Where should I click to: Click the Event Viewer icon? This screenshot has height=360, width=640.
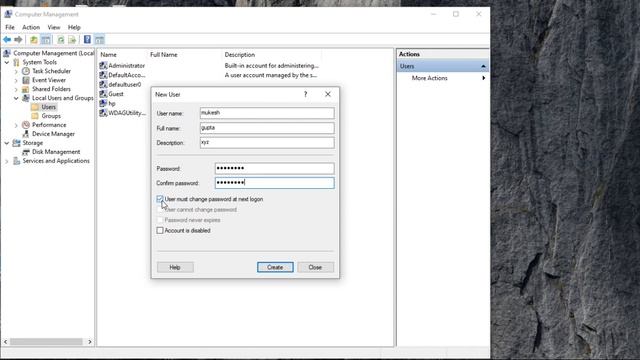pos(26,80)
